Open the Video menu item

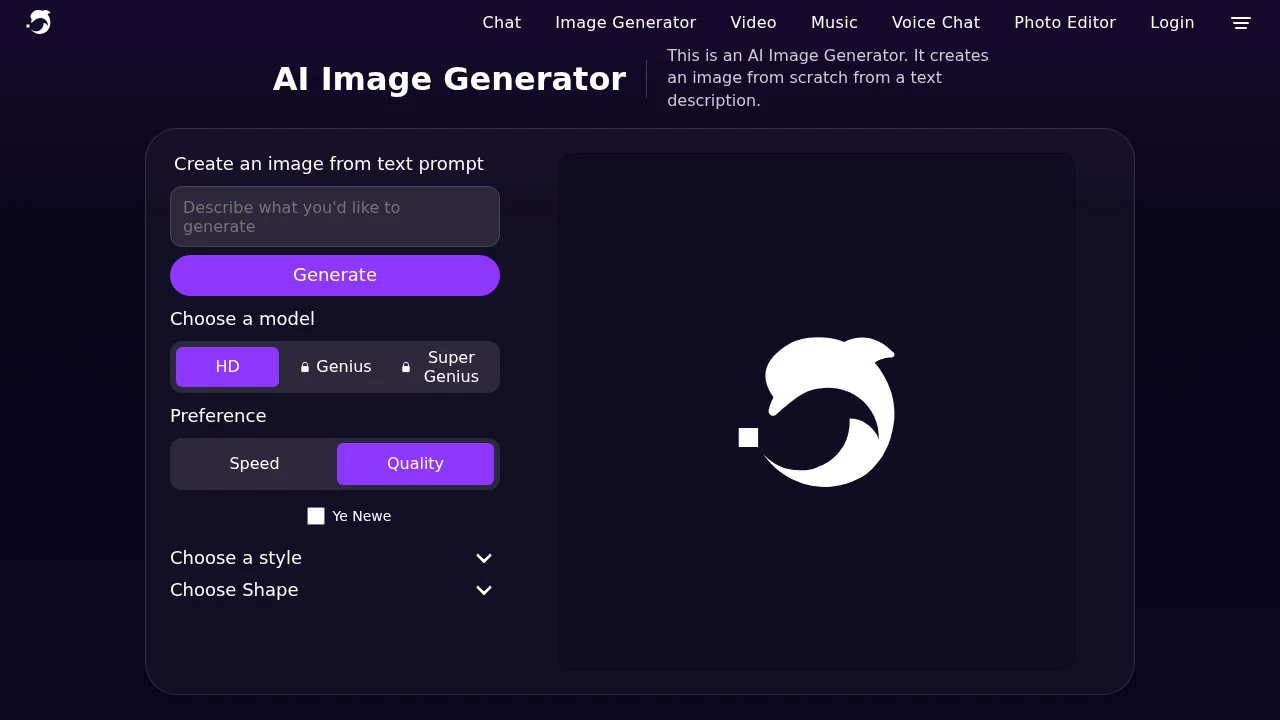753,22
